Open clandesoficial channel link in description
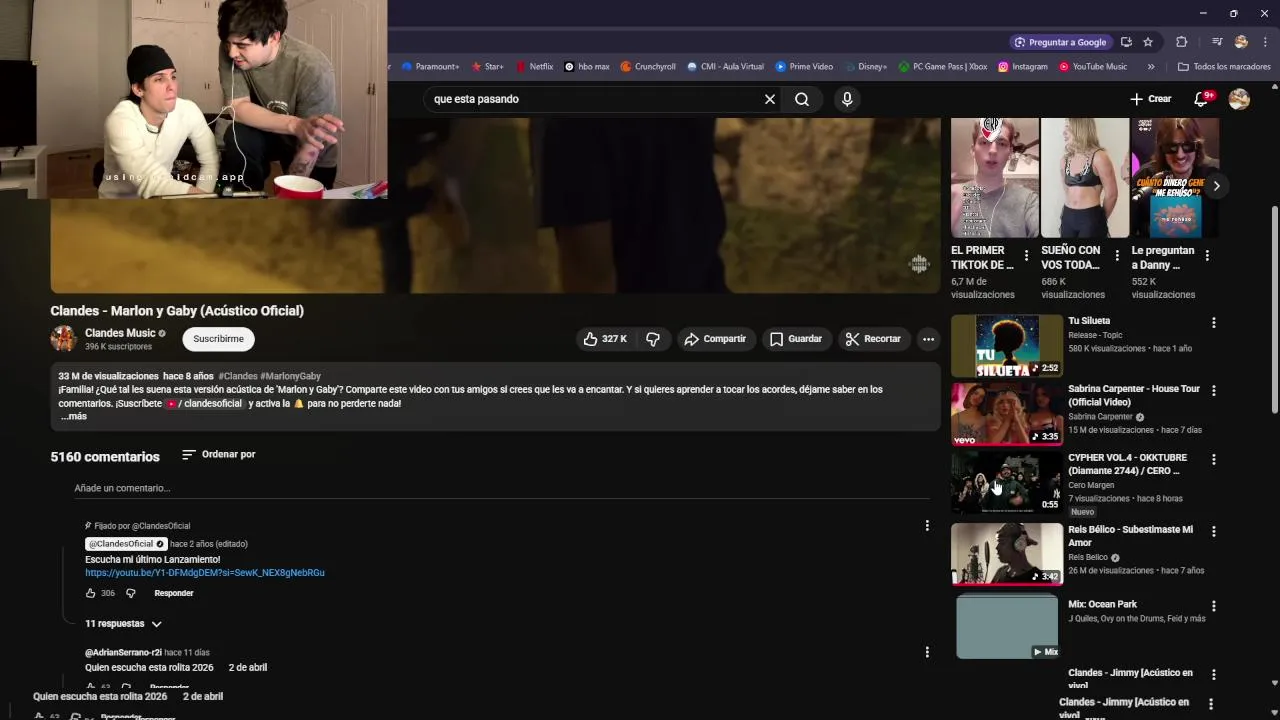 click(x=205, y=403)
